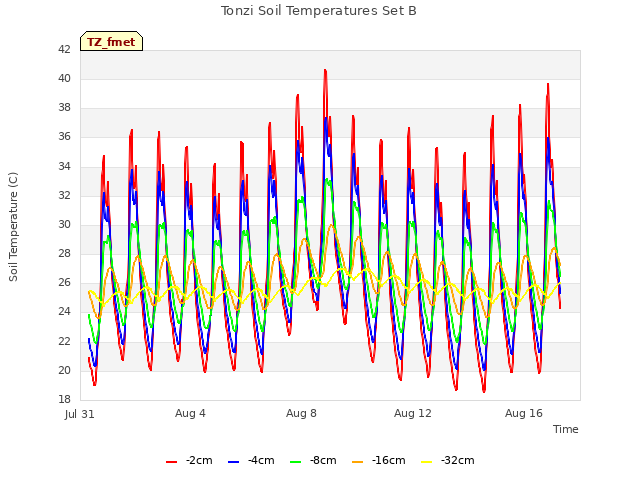The width and height of the screenshot is (640, 480).
Task: Toggle the -4cm legend label
Action: click(x=261, y=461)
